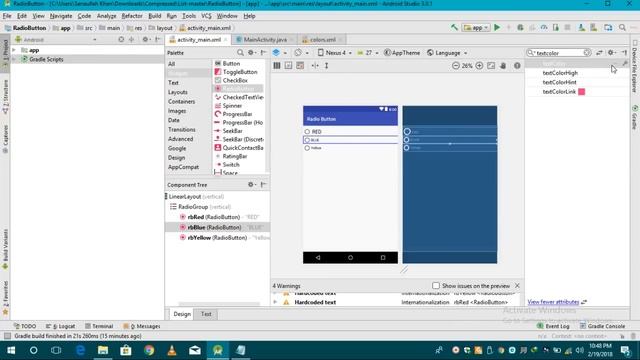
Task: Open the Terminal tool window
Action: coord(99,326)
